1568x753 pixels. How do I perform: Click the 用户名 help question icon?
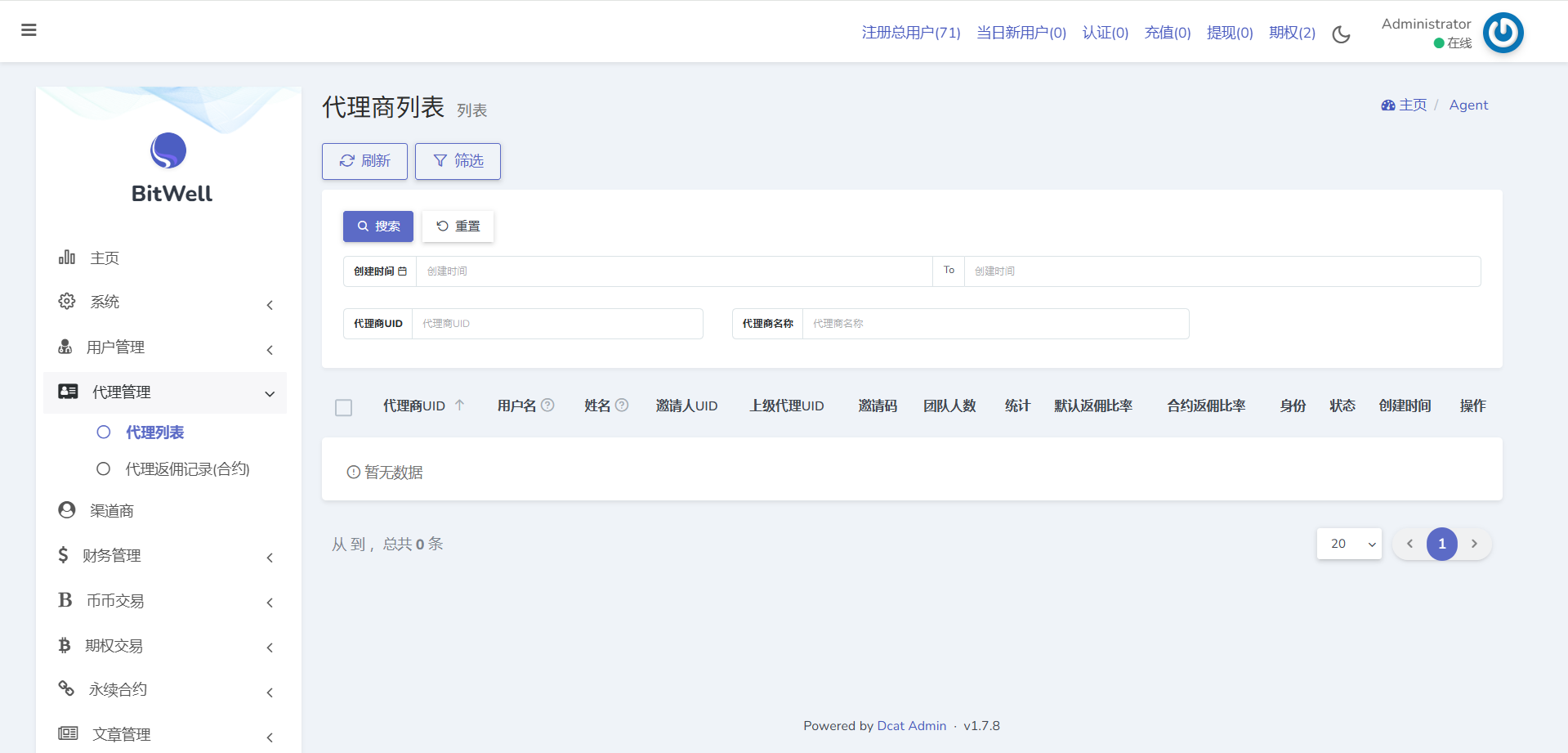[548, 405]
